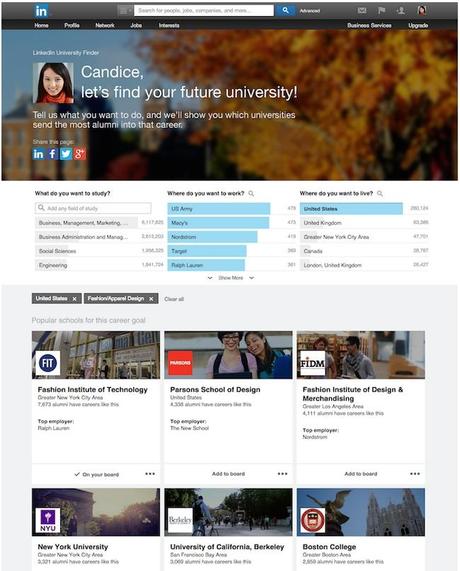Open the Jobs menu
Screen dimensions: 460x571
point(136,25)
